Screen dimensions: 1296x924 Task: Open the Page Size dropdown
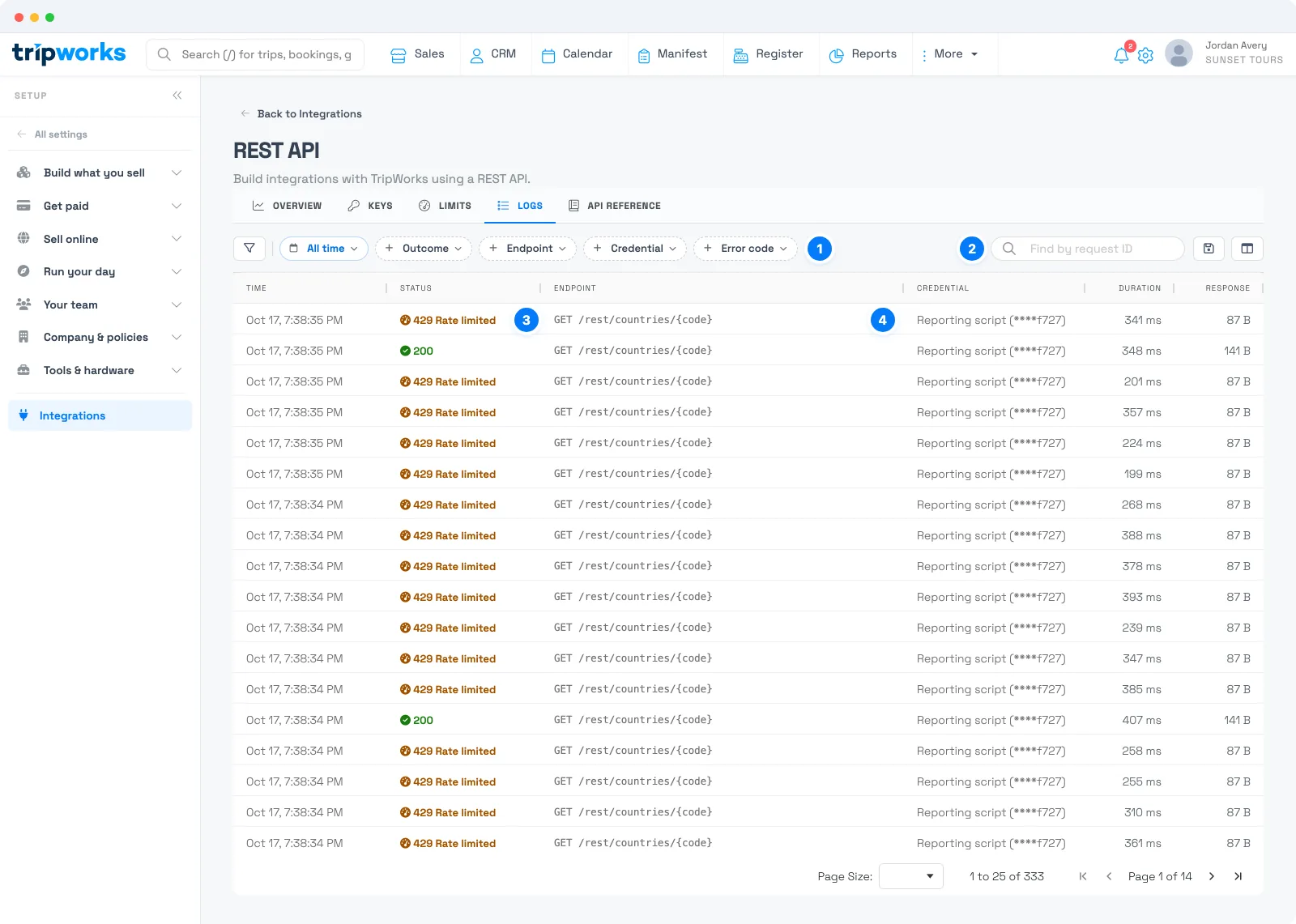(911, 876)
